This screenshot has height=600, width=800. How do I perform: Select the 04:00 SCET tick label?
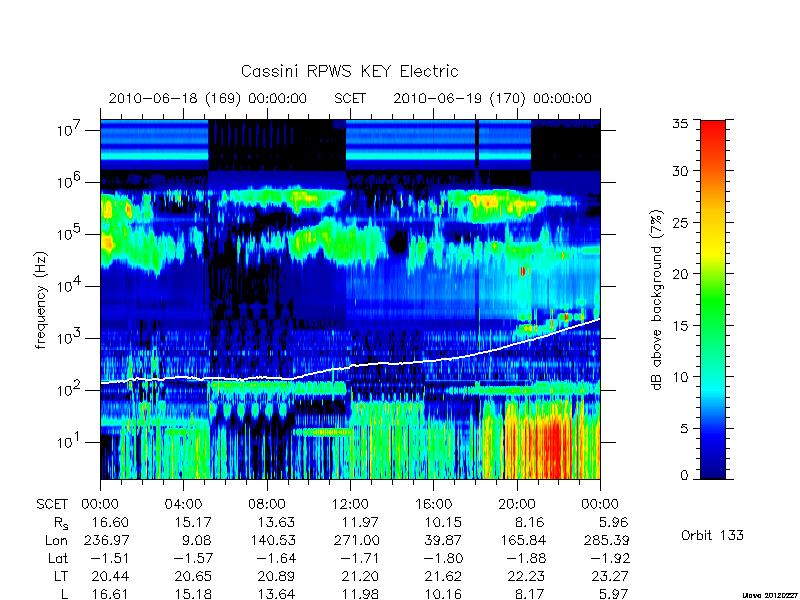click(x=183, y=504)
